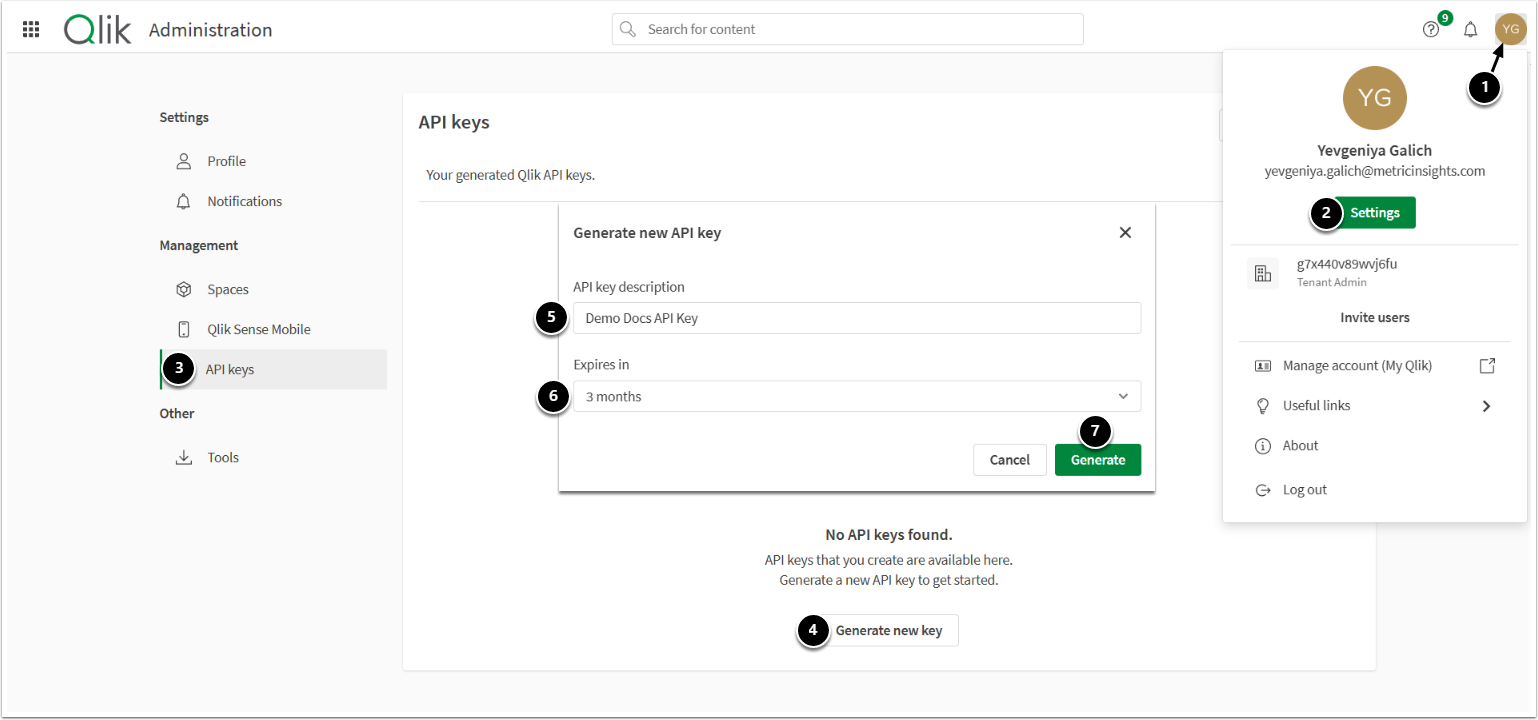Select Spaces under Management
Viewport: 1538px width, 720px height.
[x=228, y=289]
